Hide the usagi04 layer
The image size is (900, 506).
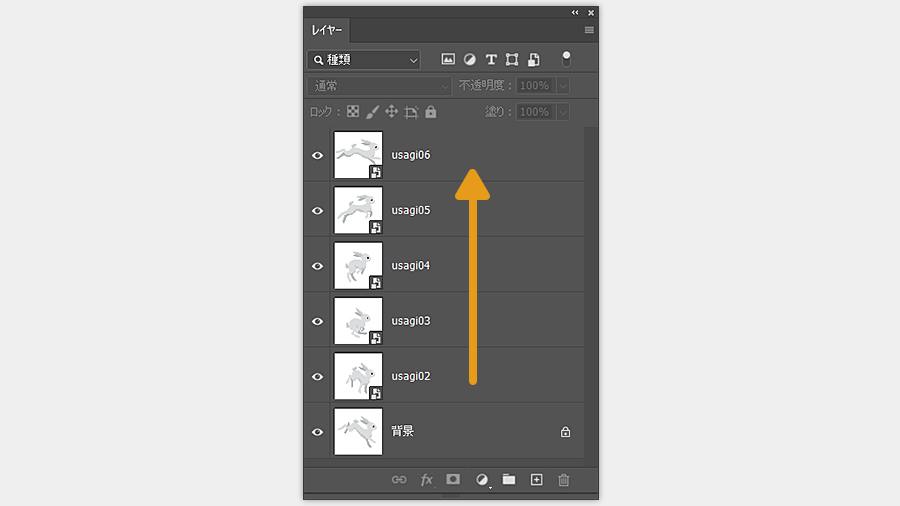(x=317, y=266)
